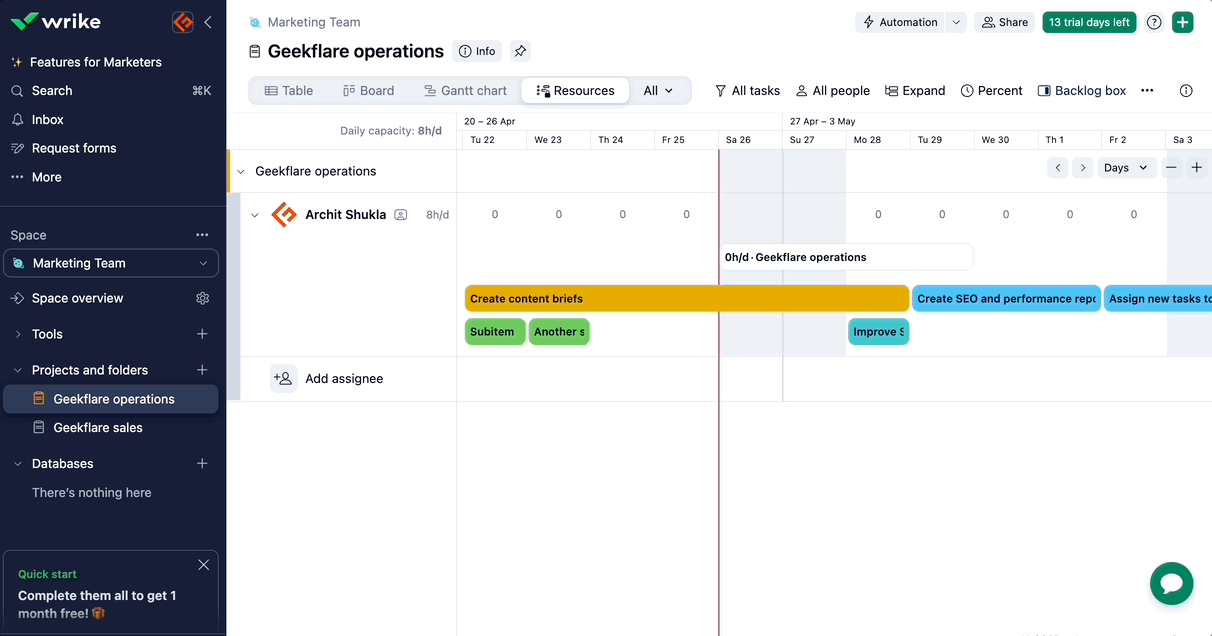
Task: Select the green Subitem task bar
Action: [495, 332]
